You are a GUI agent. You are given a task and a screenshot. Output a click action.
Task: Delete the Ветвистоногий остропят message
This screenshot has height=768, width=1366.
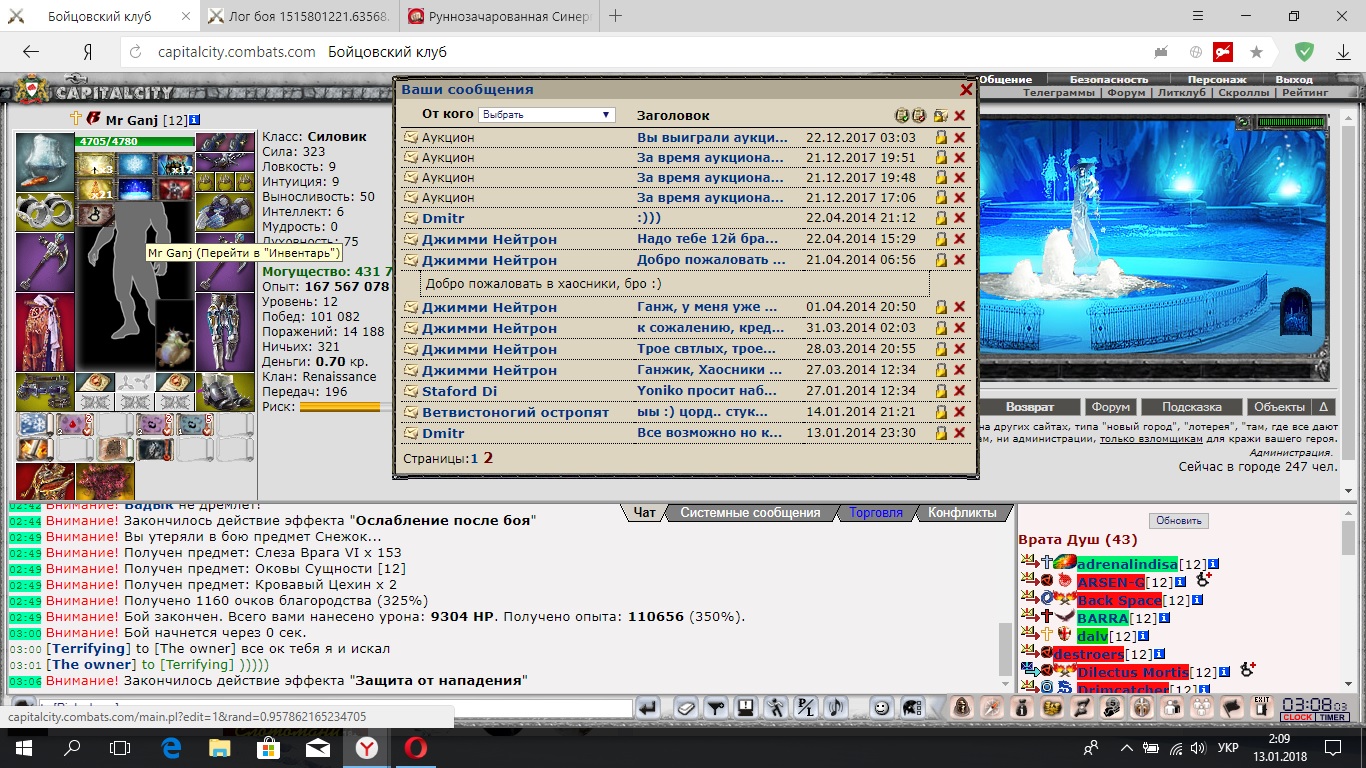pos(960,412)
